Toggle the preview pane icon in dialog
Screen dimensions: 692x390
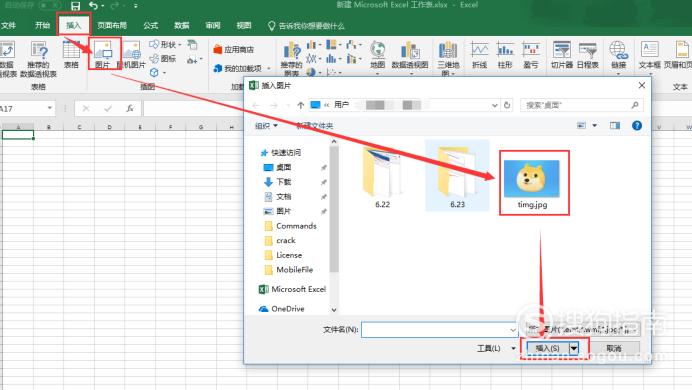click(615, 126)
